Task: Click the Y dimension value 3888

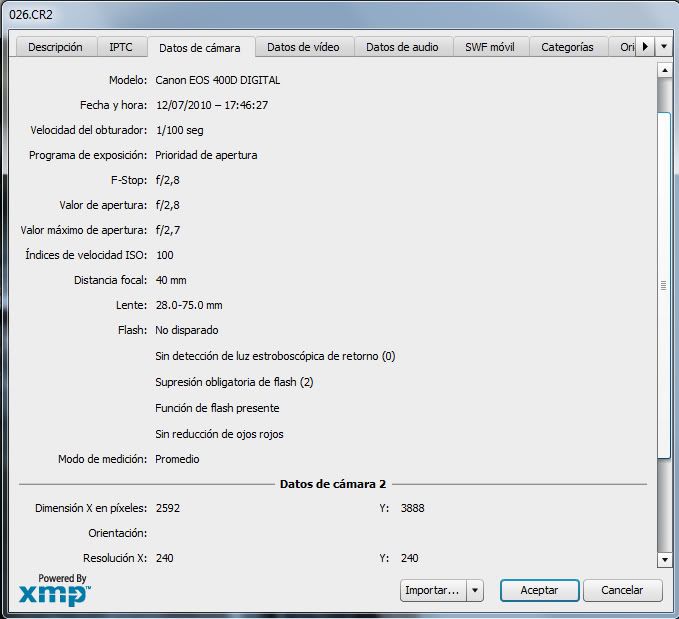Action: [412, 508]
